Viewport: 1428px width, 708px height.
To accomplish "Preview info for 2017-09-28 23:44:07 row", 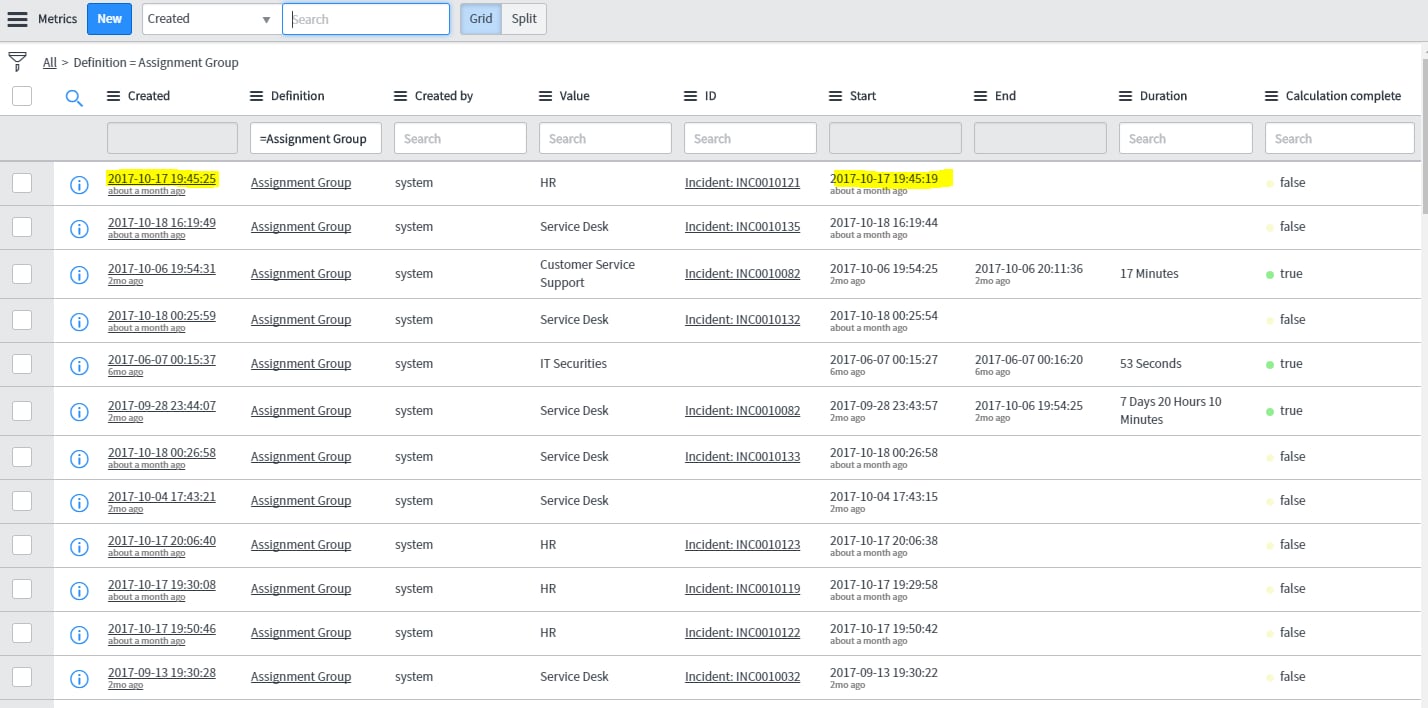I will [79, 412].
